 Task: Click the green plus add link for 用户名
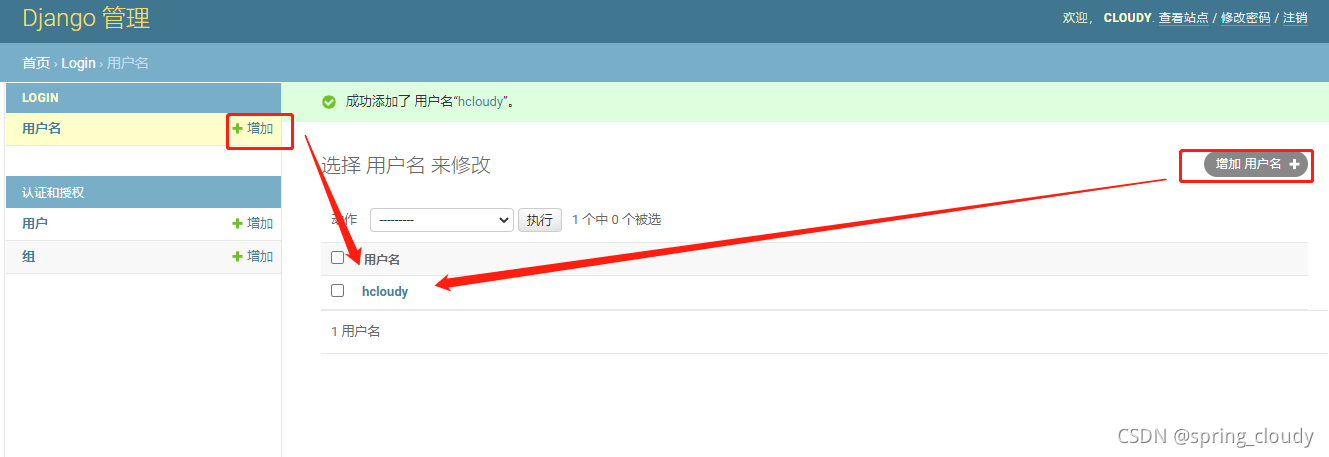point(253,128)
